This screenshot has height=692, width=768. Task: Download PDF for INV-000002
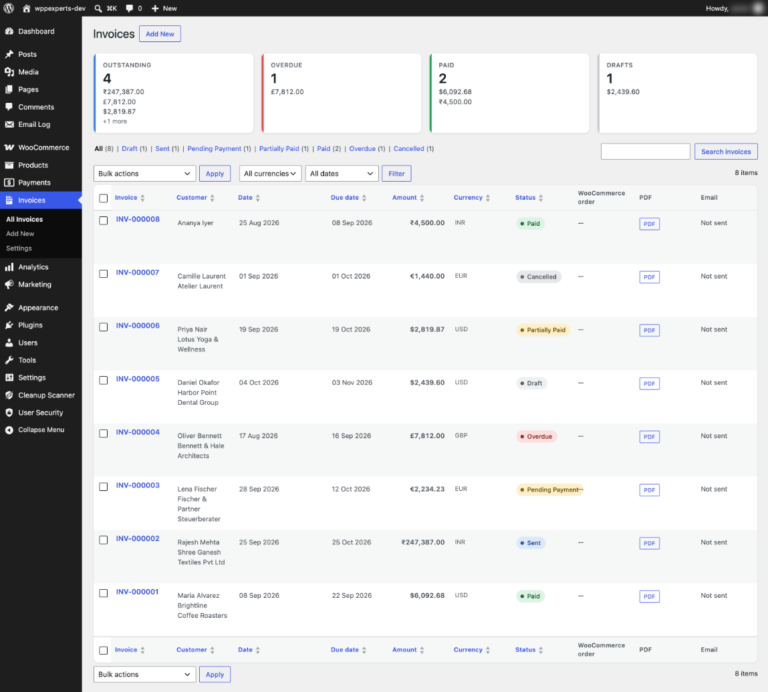pyautogui.click(x=649, y=543)
